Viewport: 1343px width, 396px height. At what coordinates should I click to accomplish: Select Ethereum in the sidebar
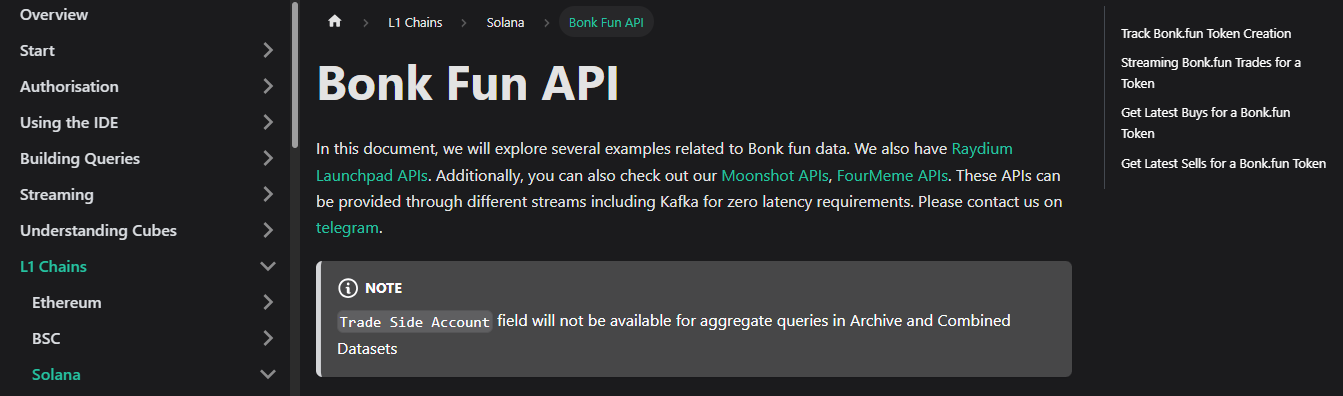(67, 302)
